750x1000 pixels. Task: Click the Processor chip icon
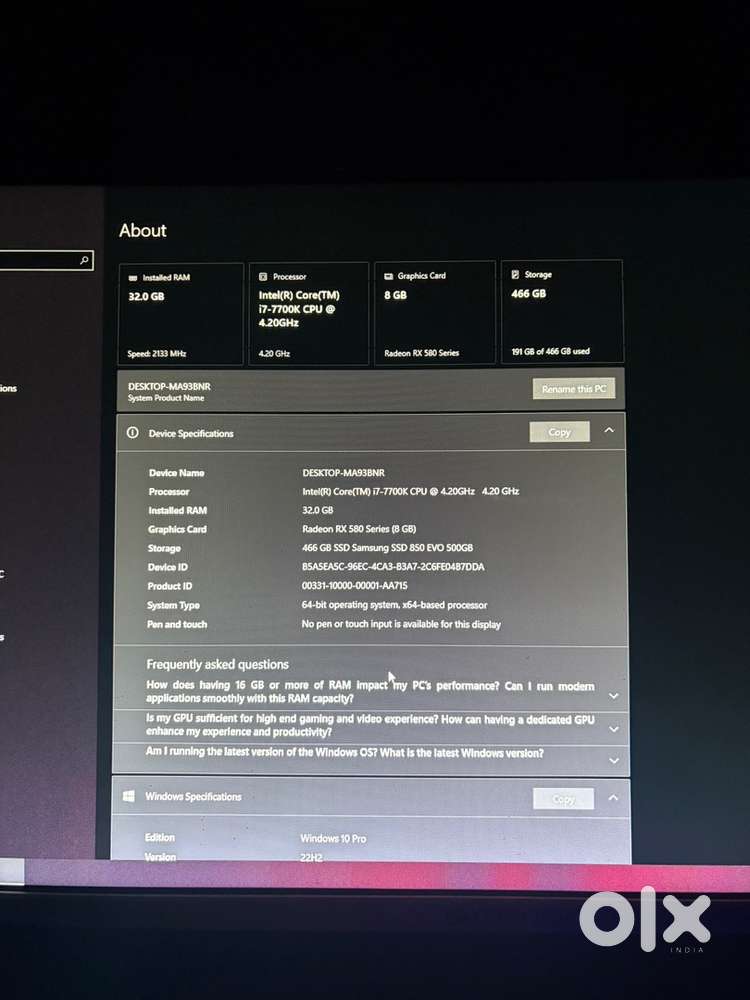(x=263, y=277)
